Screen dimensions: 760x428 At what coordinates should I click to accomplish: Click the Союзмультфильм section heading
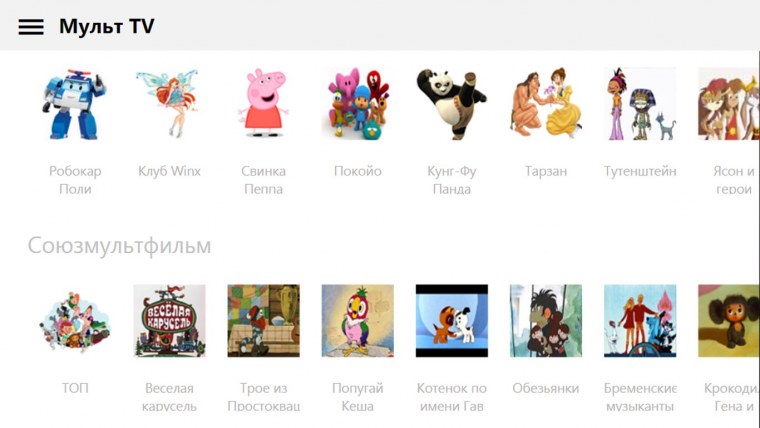click(119, 246)
